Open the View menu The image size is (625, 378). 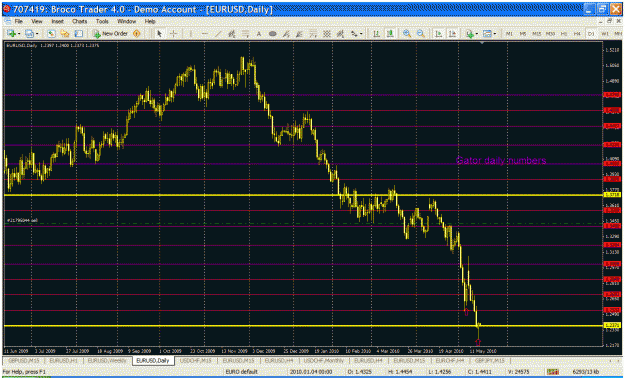tap(37, 21)
